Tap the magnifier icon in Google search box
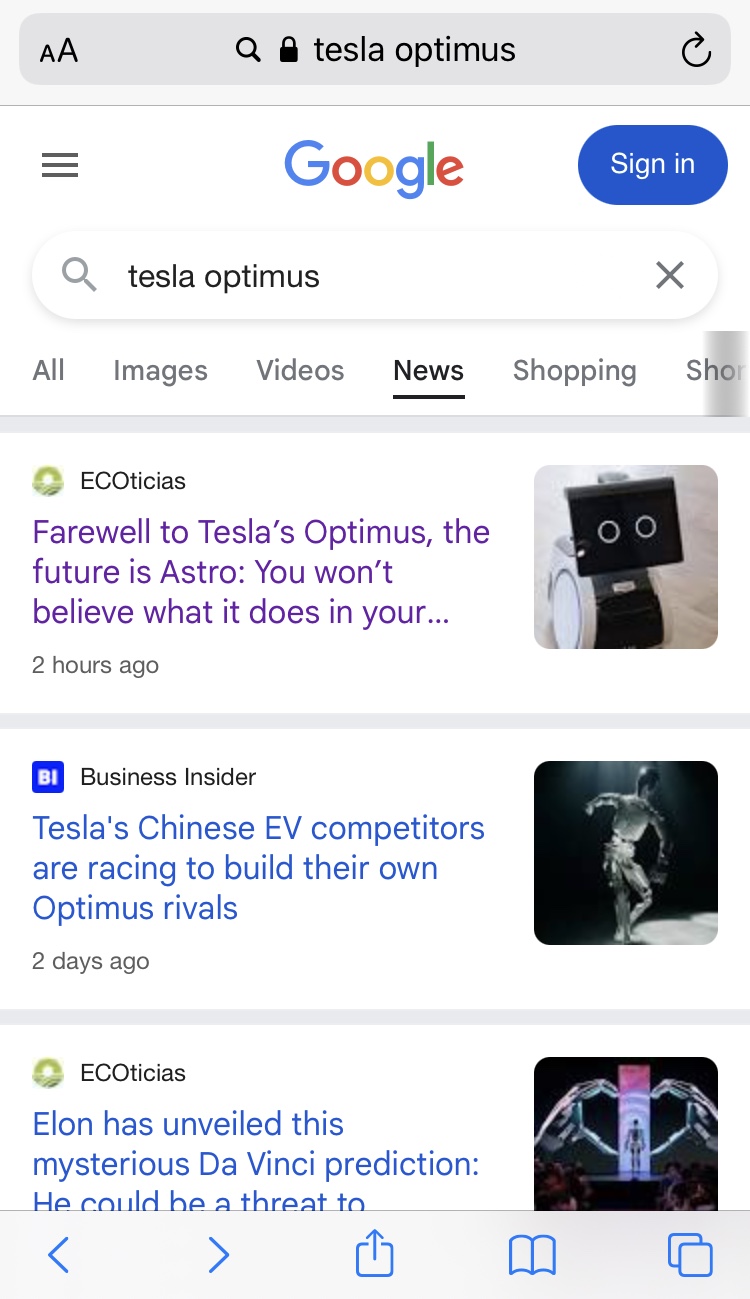The height and width of the screenshot is (1299, 750). (79, 274)
